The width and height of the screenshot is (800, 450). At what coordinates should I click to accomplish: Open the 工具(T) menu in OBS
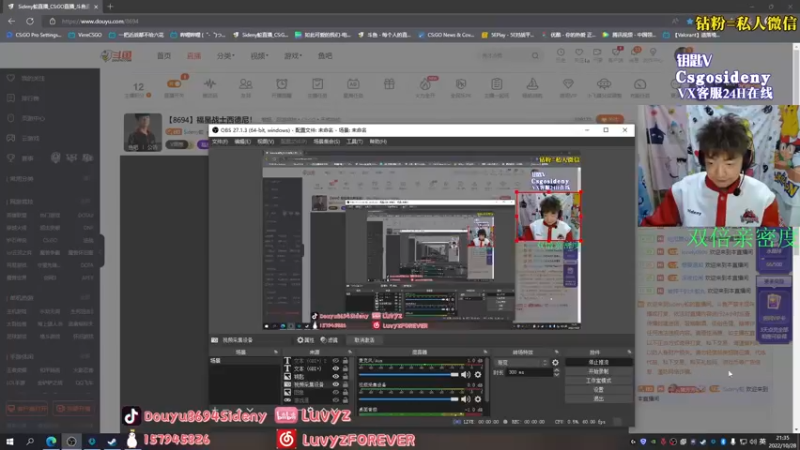point(354,141)
